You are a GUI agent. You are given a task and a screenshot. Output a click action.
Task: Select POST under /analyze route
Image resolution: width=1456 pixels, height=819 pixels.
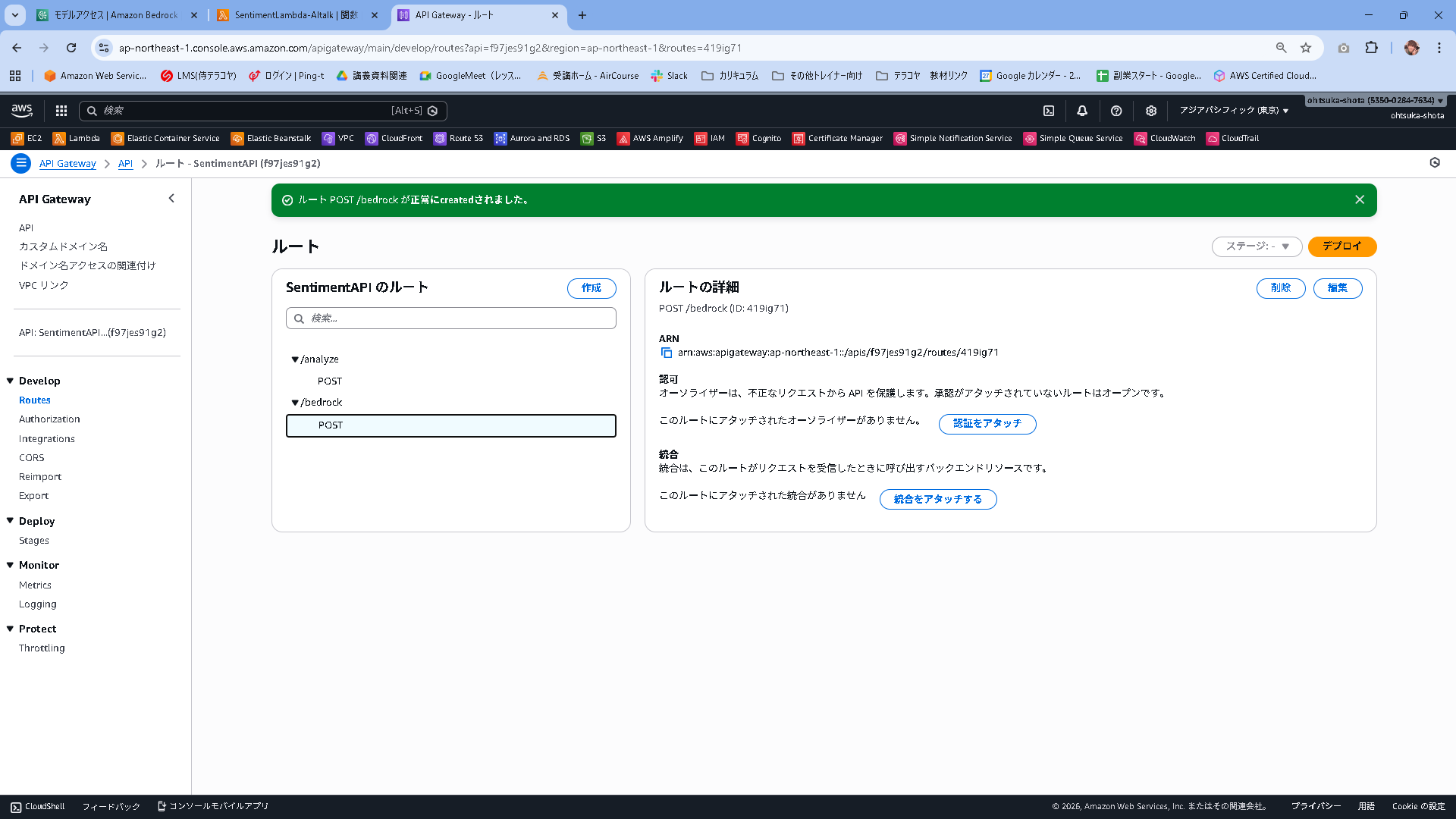[330, 381]
